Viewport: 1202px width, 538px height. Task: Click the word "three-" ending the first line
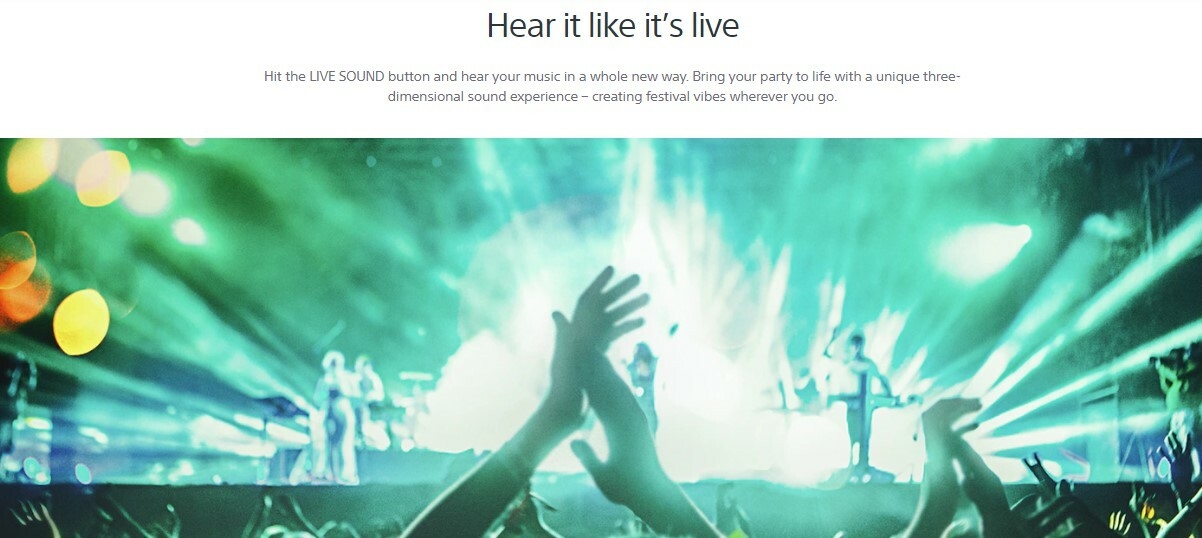[941, 77]
